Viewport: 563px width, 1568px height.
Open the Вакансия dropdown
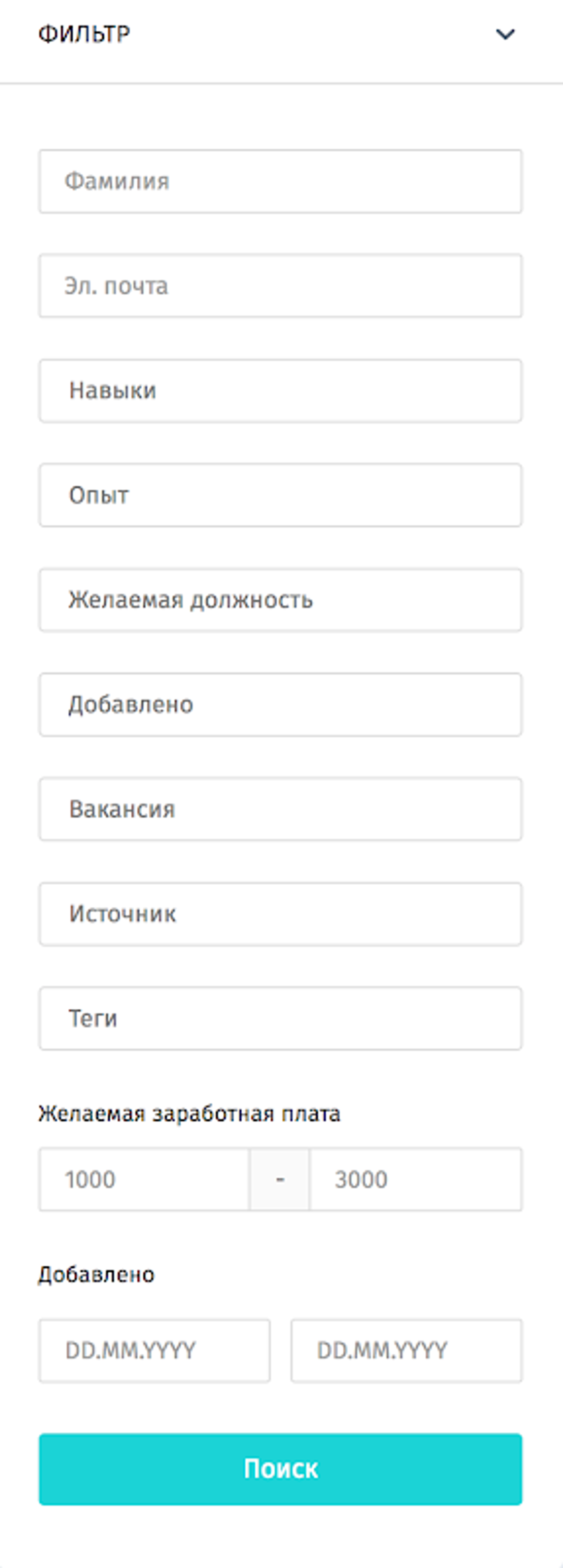[280, 809]
